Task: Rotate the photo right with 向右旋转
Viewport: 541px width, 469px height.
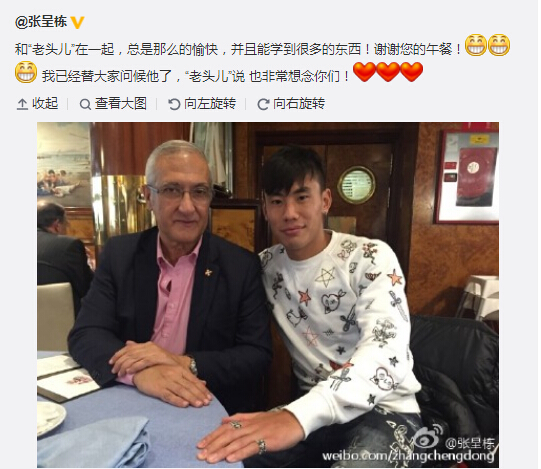Action: tap(291, 103)
